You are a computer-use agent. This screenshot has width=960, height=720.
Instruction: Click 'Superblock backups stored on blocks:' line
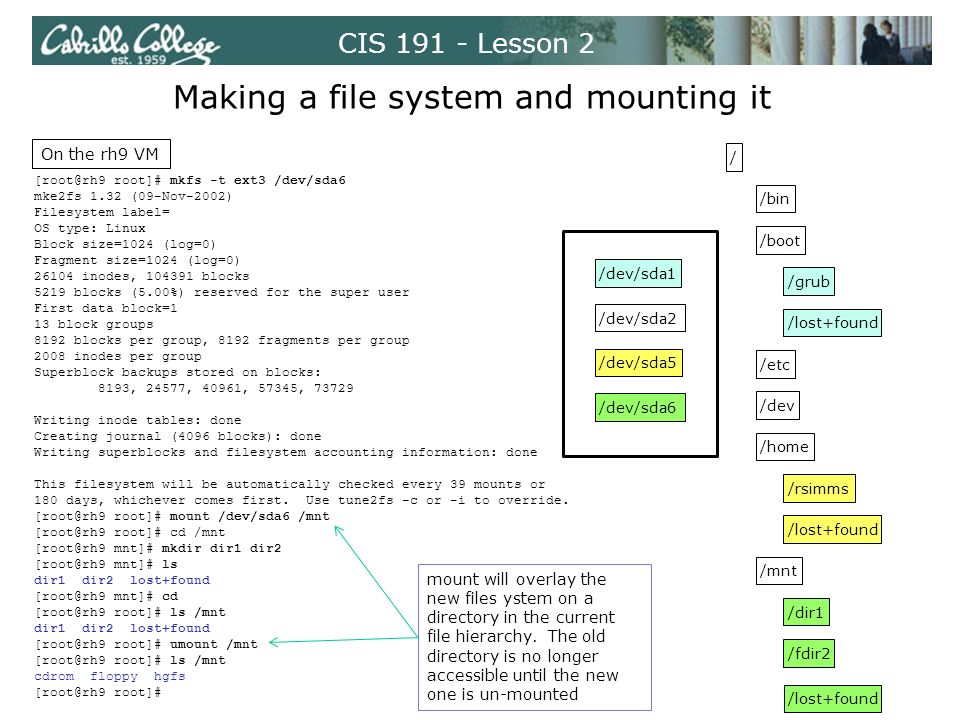[x=178, y=372]
